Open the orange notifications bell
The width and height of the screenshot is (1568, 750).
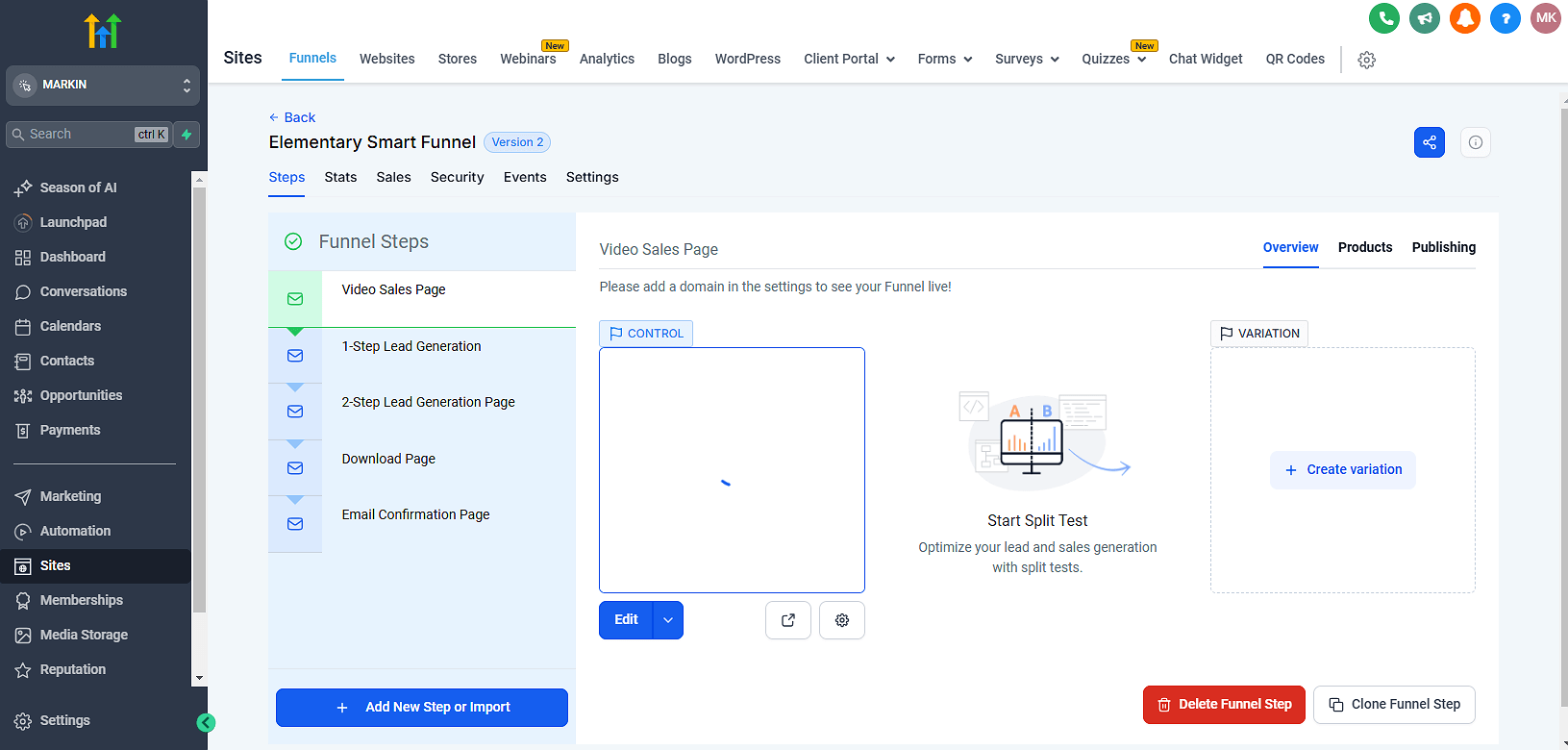[x=1465, y=17]
